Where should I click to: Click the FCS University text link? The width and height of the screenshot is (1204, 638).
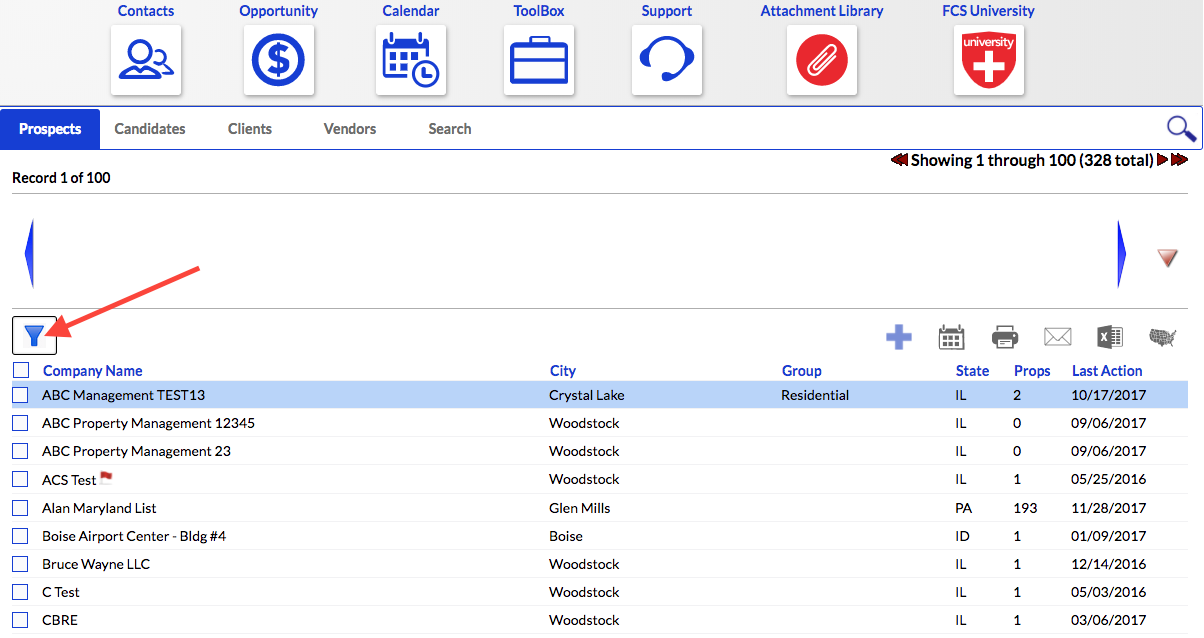(988, 11)
